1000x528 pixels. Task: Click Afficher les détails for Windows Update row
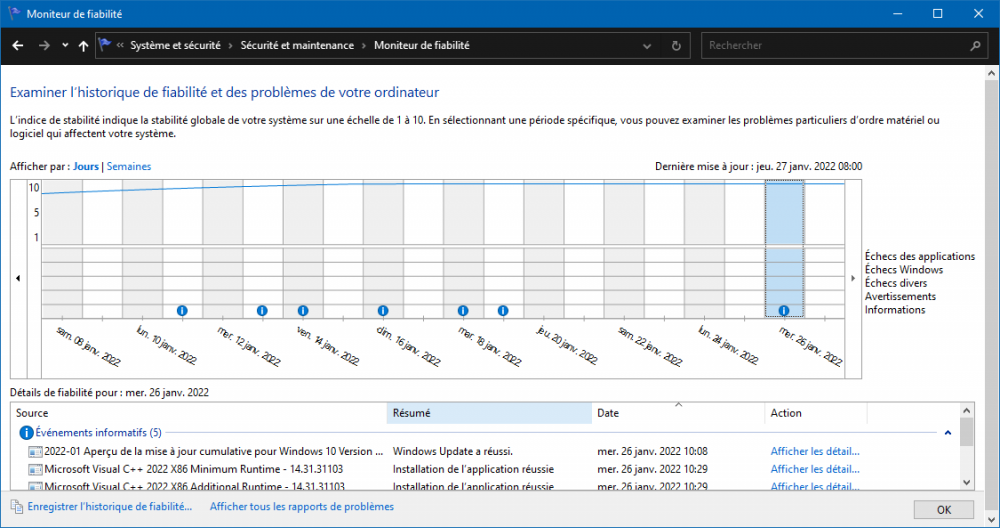click(x=814, y=451)
